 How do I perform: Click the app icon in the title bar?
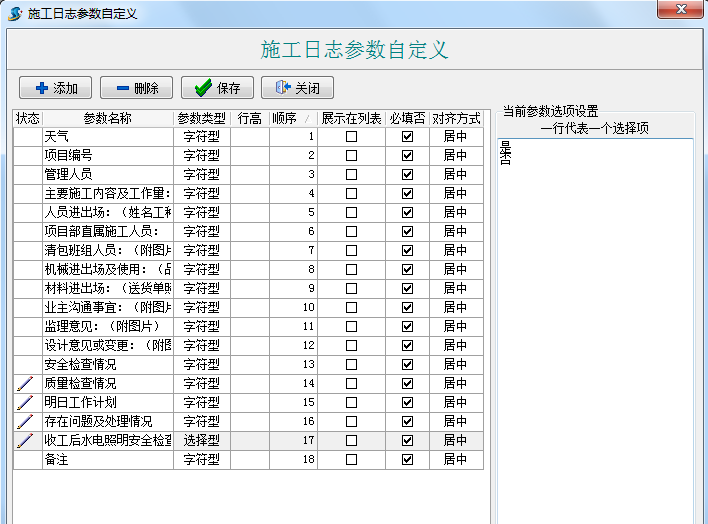(15, 13)
